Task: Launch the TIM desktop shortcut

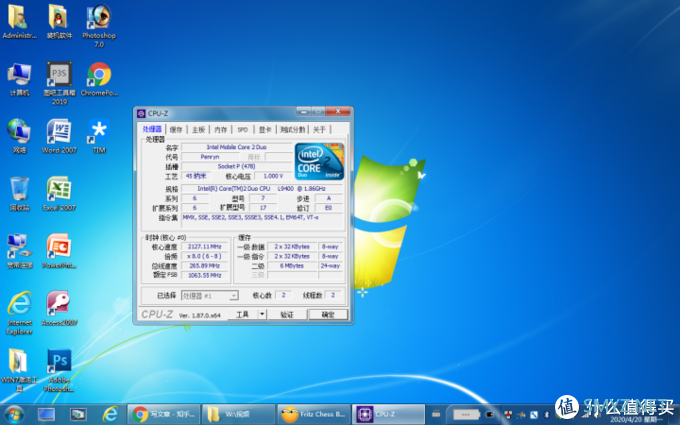Action: click(x=99, y=136)
